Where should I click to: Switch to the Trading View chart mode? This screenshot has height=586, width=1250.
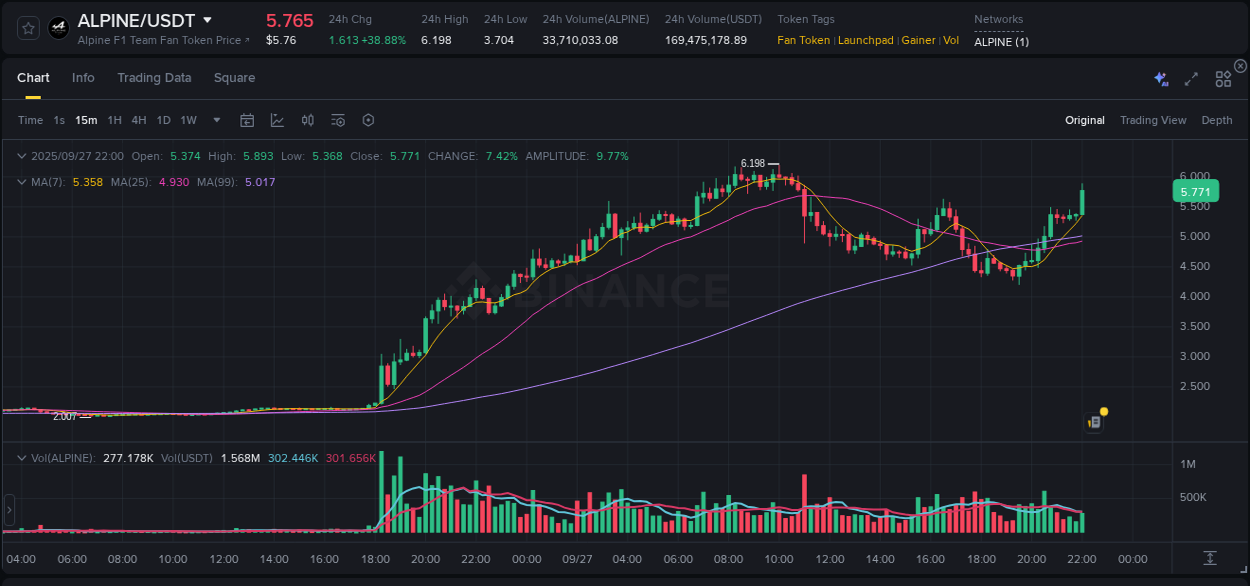coord(1153,120)
